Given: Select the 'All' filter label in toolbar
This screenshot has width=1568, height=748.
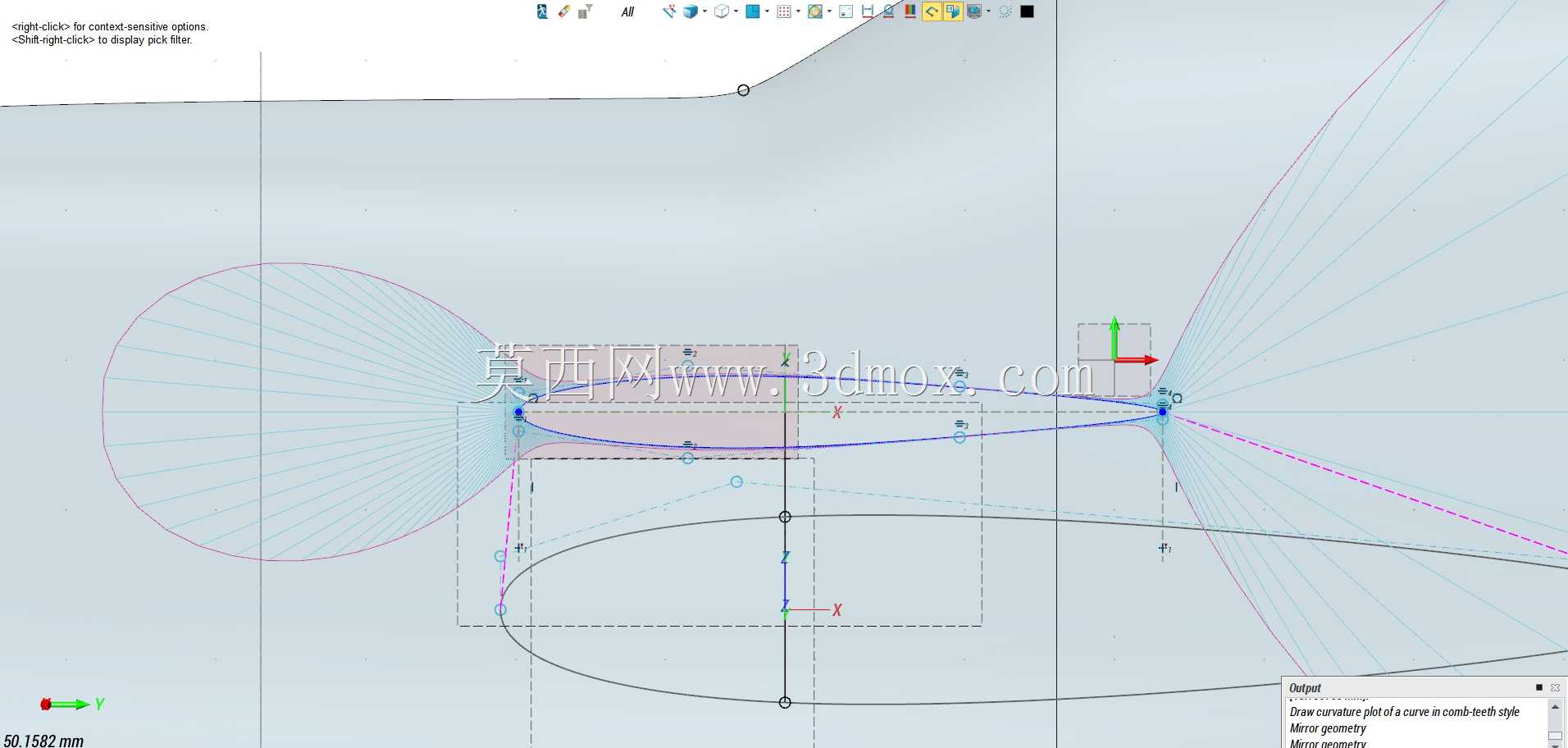Looking at the screenshot, I should tap(627, 12).
